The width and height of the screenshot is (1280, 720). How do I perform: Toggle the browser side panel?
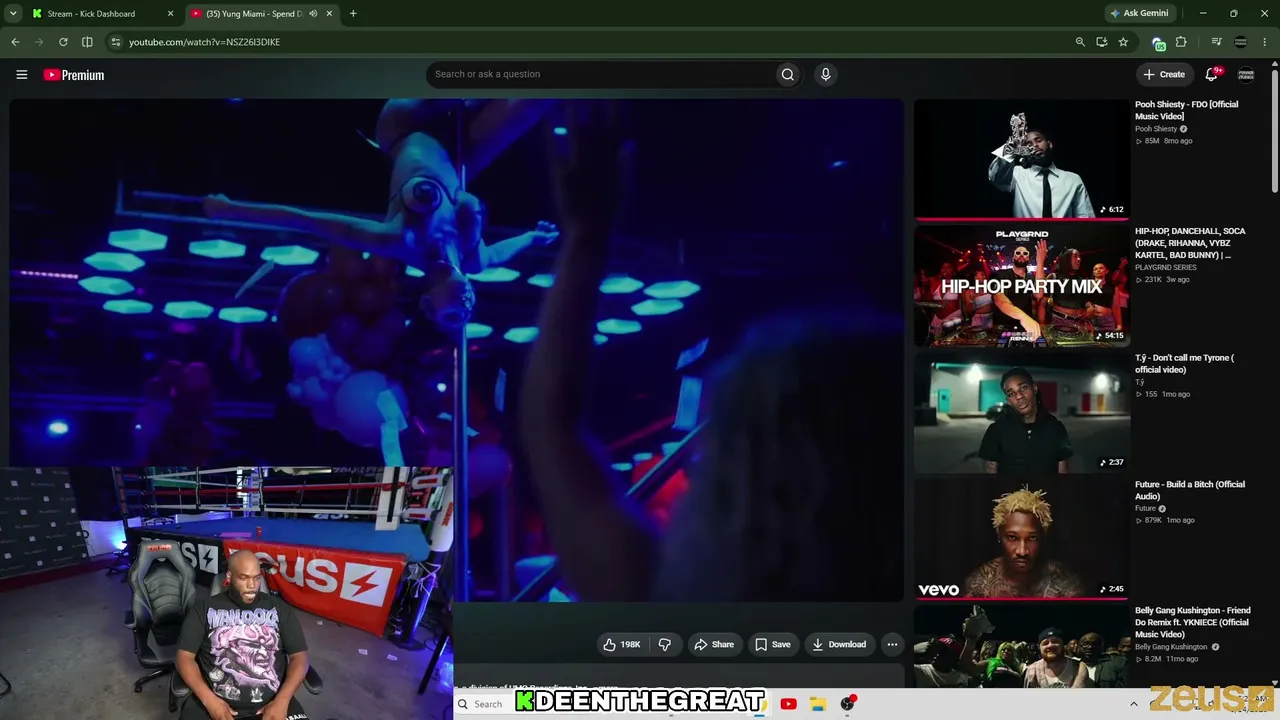click(x=87, y=42)
